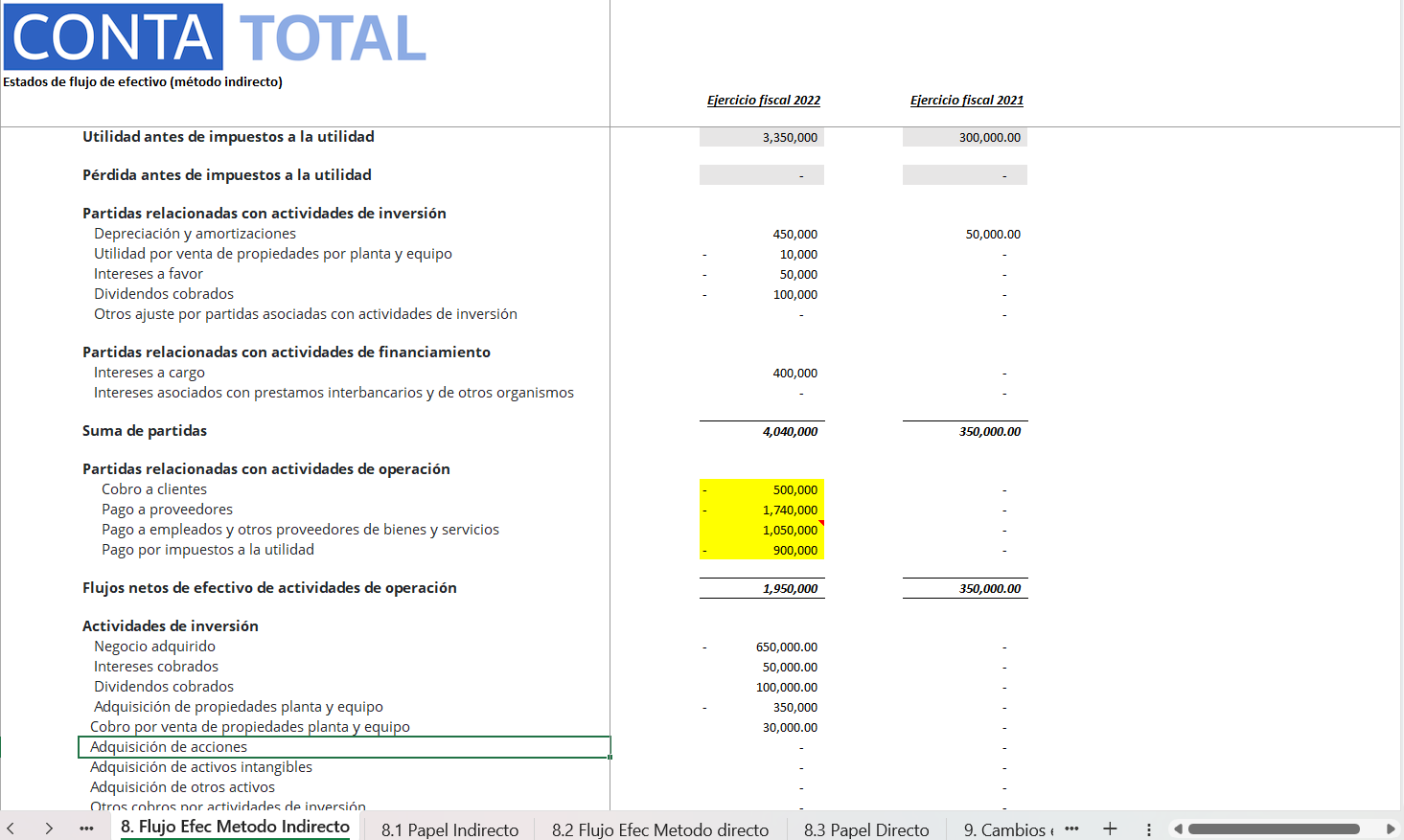The height and width of the screenshot is (840, 1404).
Task: Select the Adquisición de acciones cell
Action: [x=343, y=747]
